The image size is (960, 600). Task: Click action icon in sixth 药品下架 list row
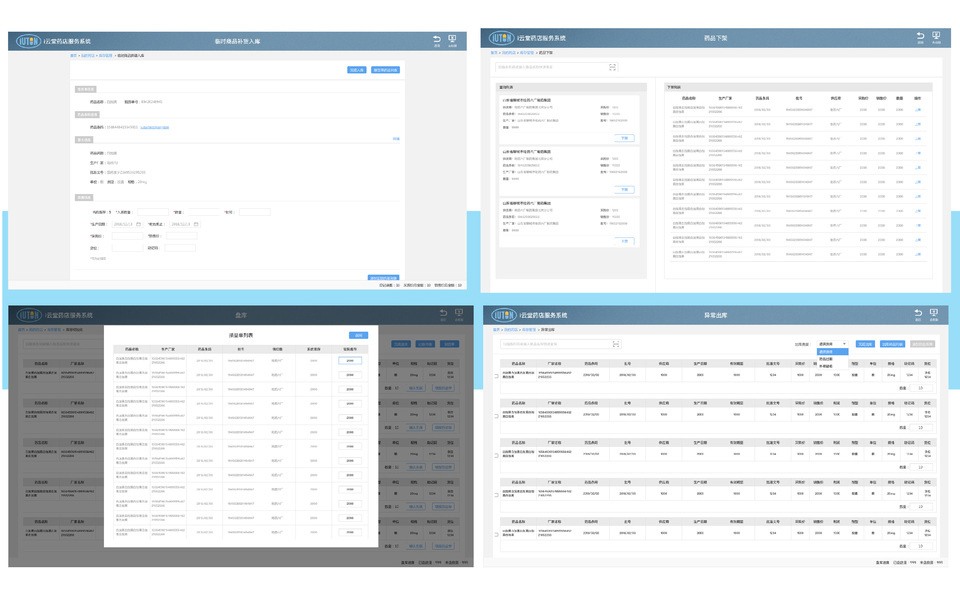(x=918, y=182)
